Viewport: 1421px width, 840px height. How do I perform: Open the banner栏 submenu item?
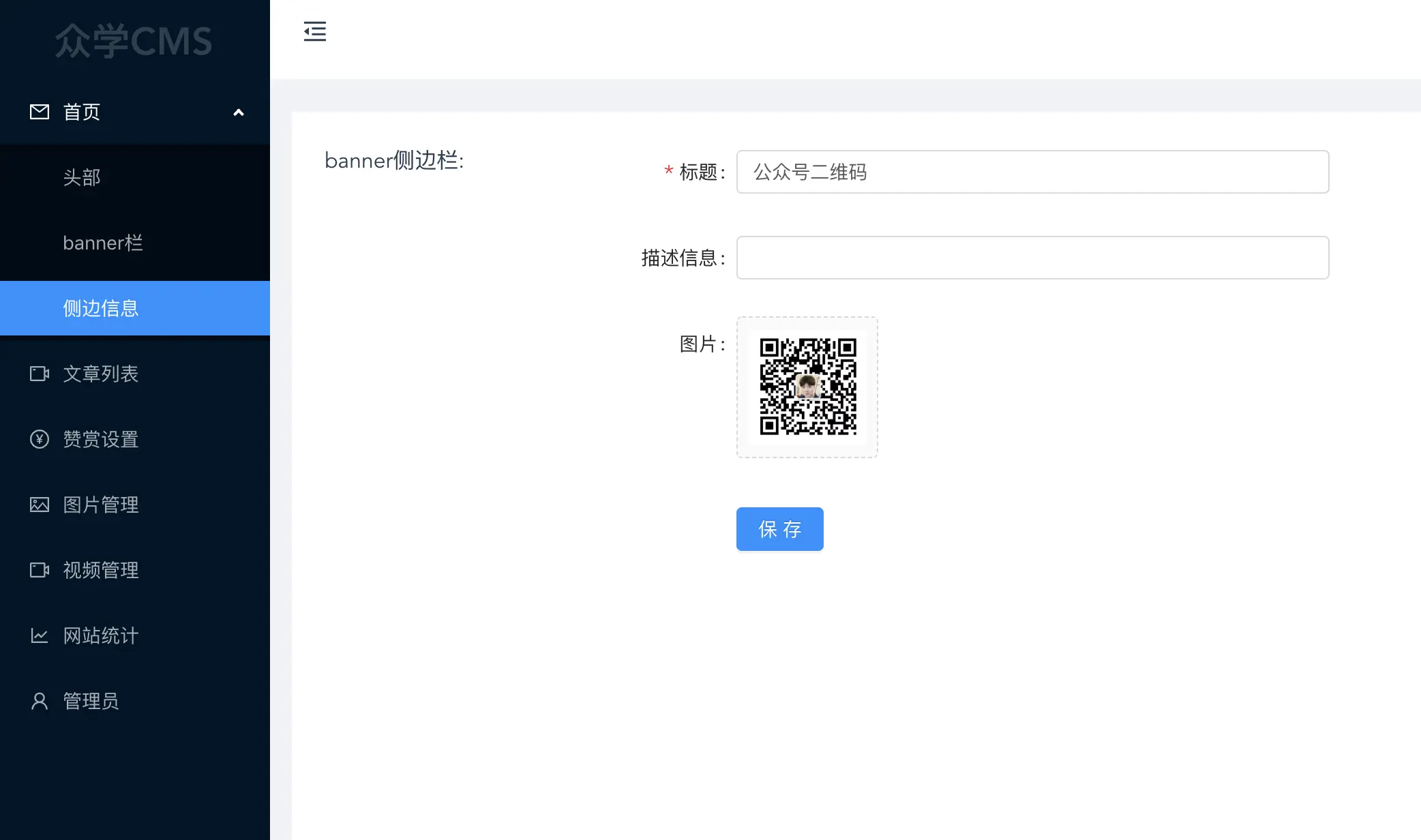[135, 243]
